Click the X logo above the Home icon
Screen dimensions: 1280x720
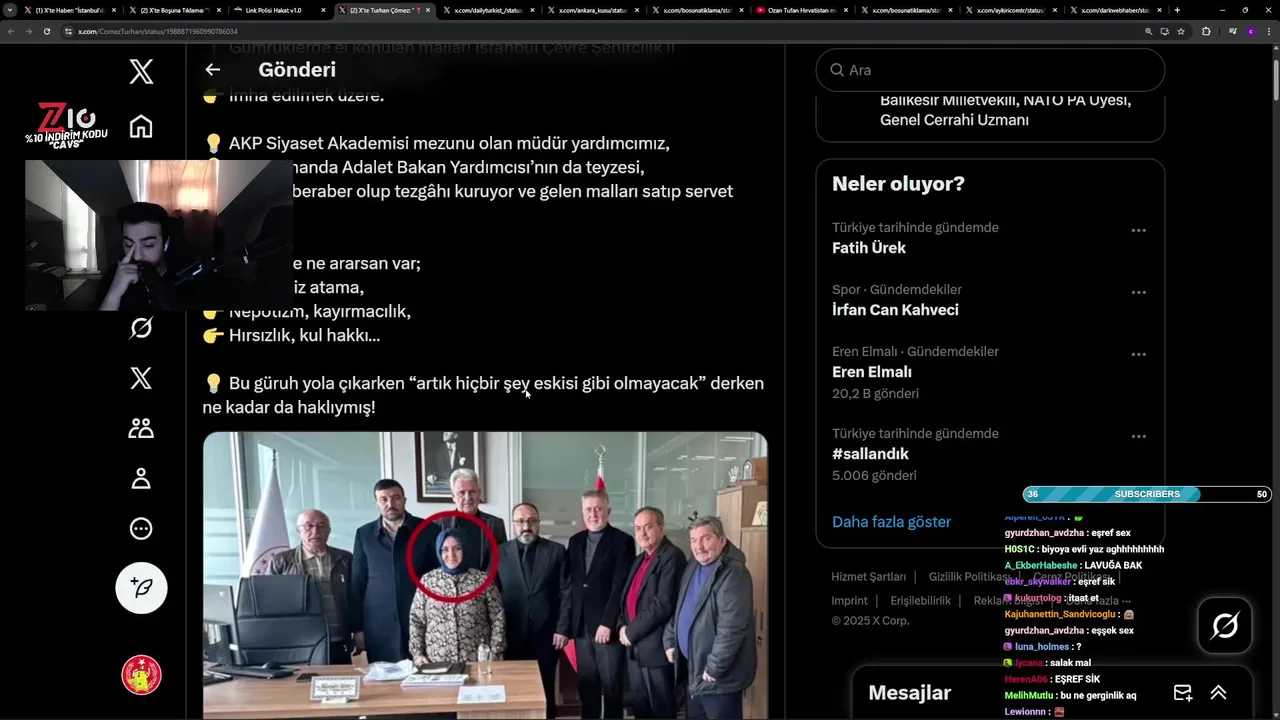point(141,71)
